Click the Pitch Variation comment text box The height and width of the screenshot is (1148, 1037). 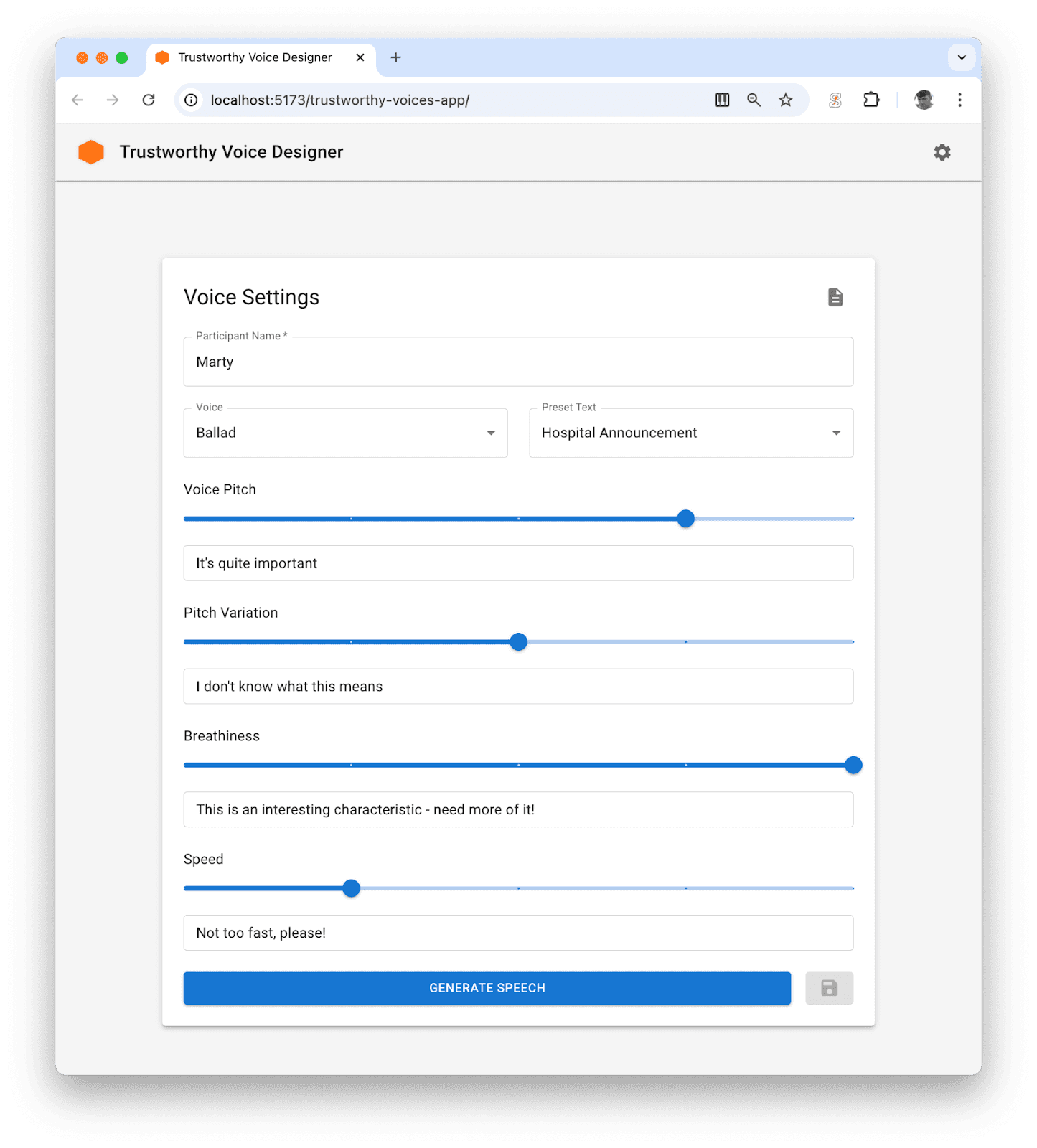(x=518, y=687)
